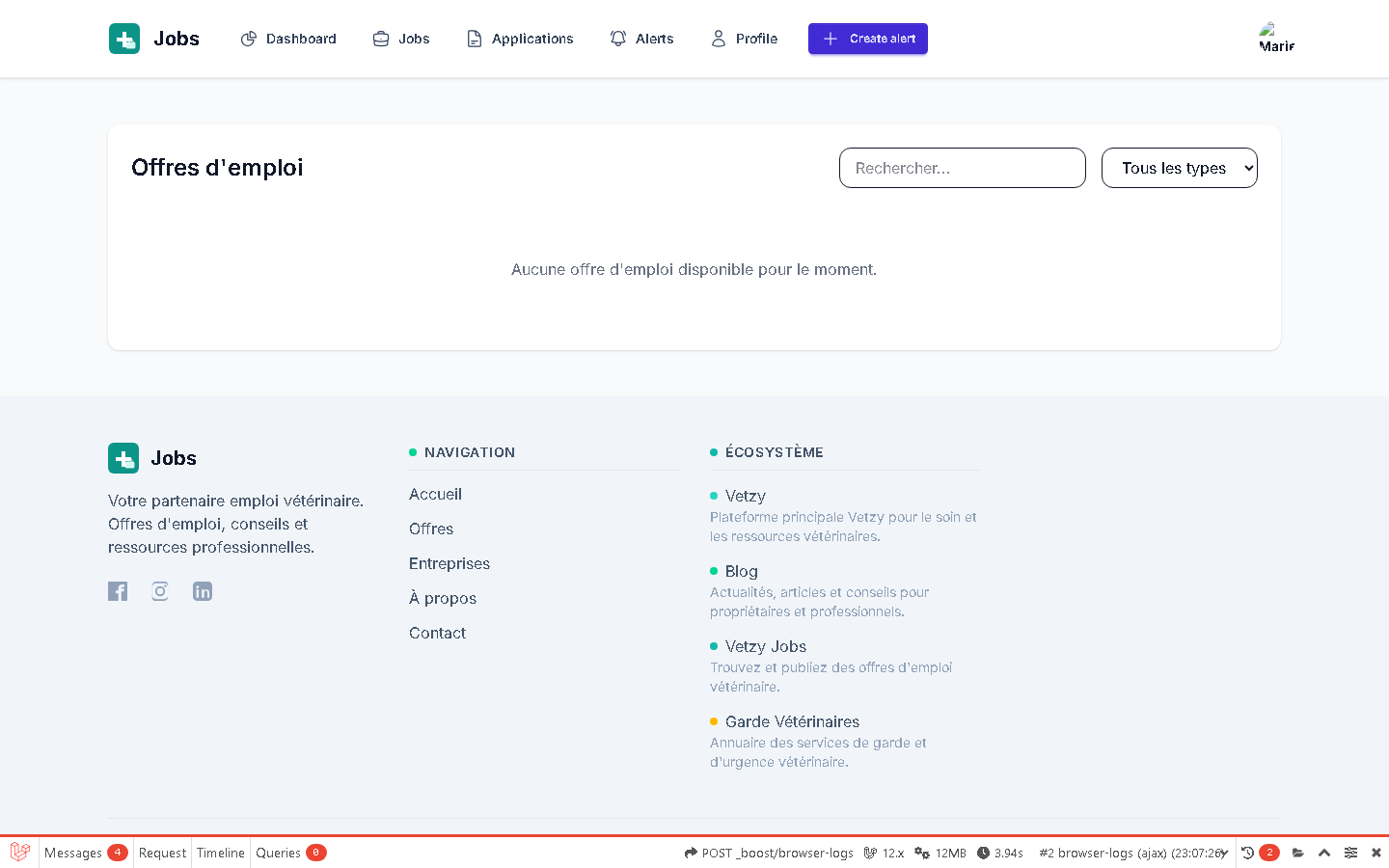Image resolution: width=1389 pixels, height=868 pixels.
Task: Click the debugbar open-folder icon
Action: tap(1298, 853)
